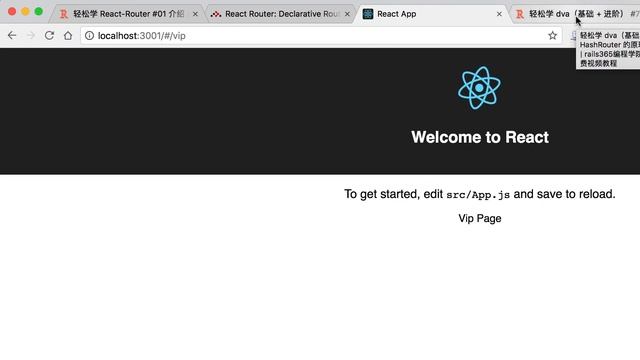640x360 pixels.
Task: Close the 轻松学 React-Router #01 tab
Action: tap(195, 14)
